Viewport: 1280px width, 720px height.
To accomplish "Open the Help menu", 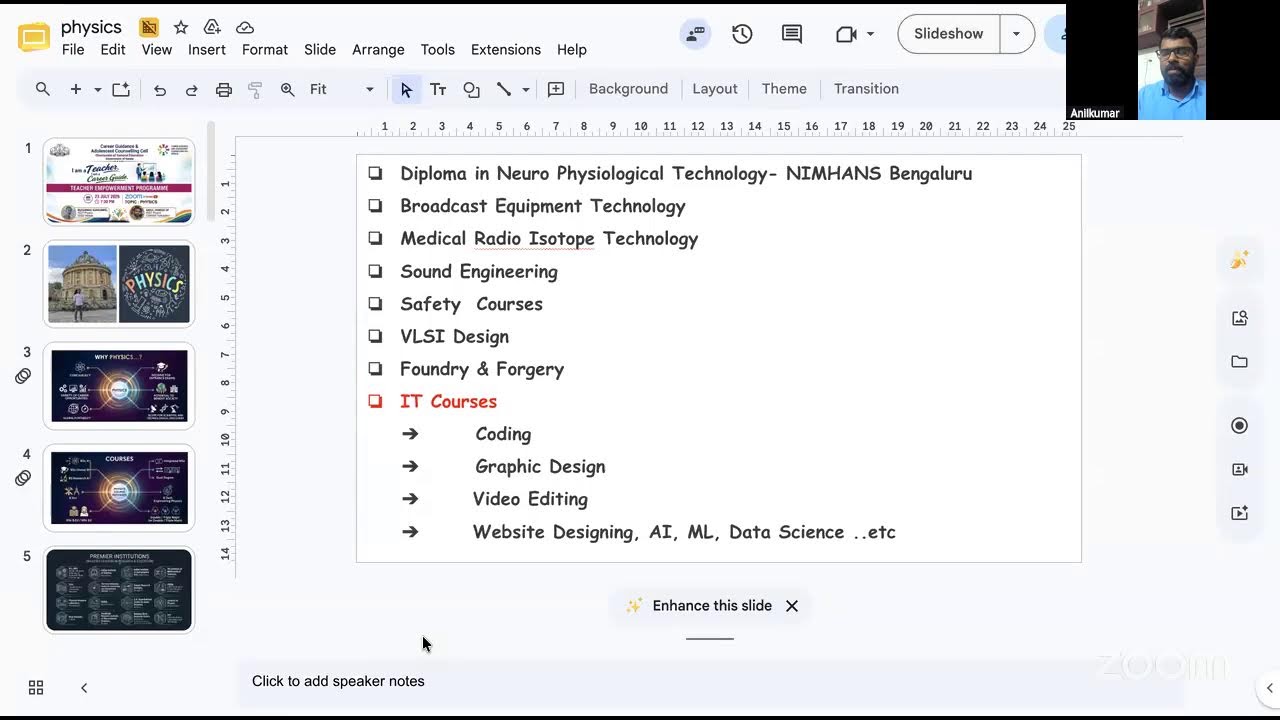I will 572,50.
